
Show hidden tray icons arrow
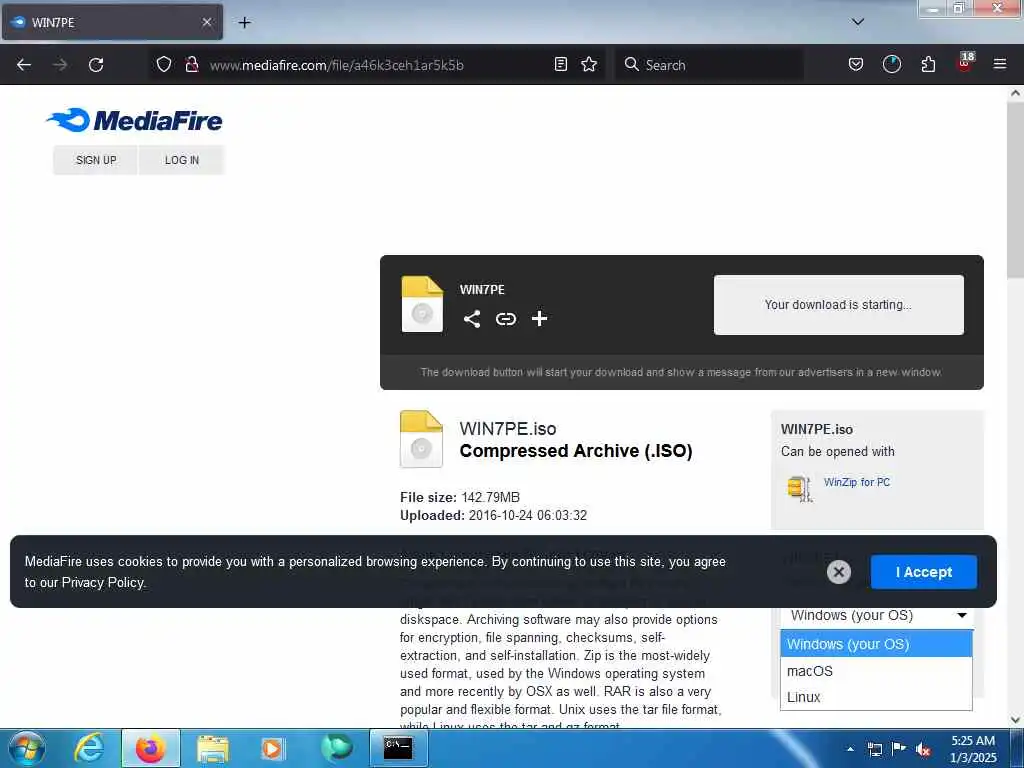click(x=850, y=749)
